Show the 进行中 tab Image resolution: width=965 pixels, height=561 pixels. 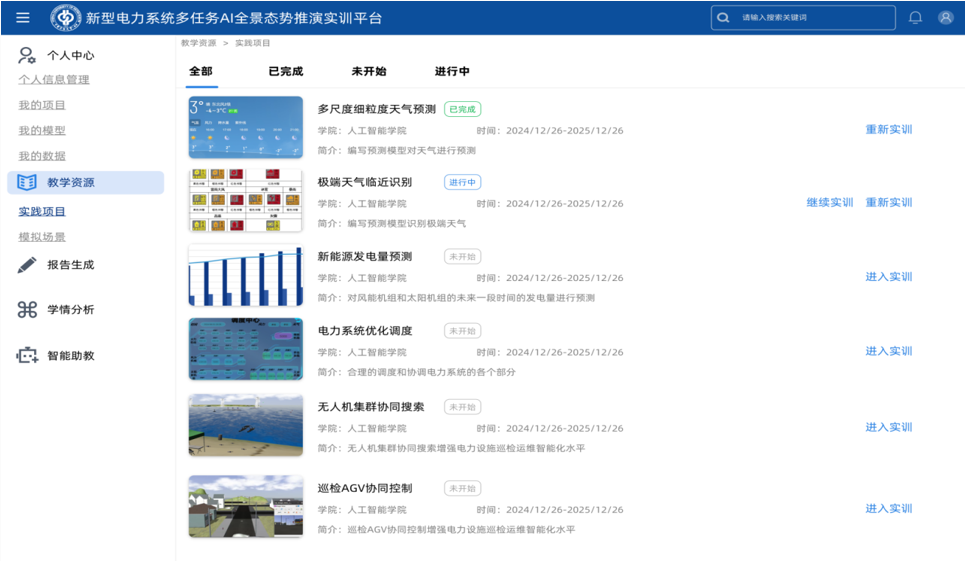coord(452,72)
